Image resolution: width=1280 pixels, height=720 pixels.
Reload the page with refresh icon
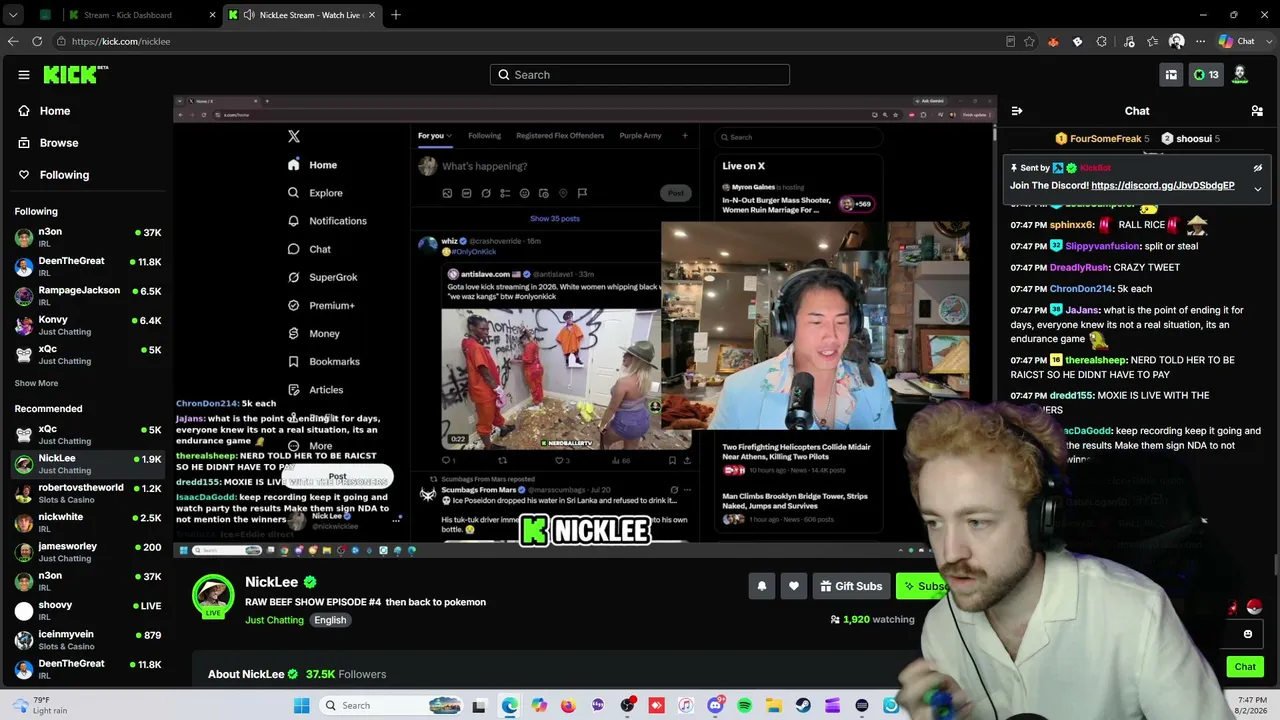pos(37,41)
